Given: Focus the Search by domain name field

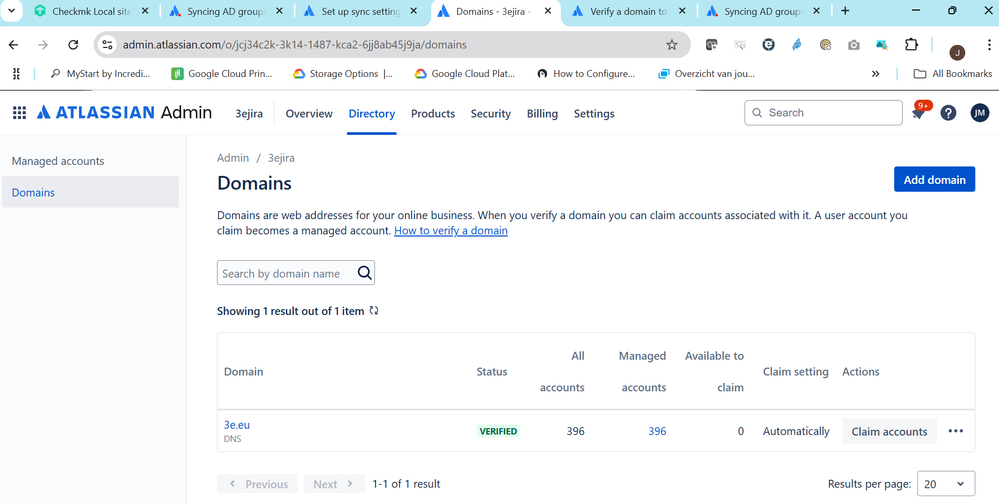Looking at the screenshot, I should tap(296, 273).
